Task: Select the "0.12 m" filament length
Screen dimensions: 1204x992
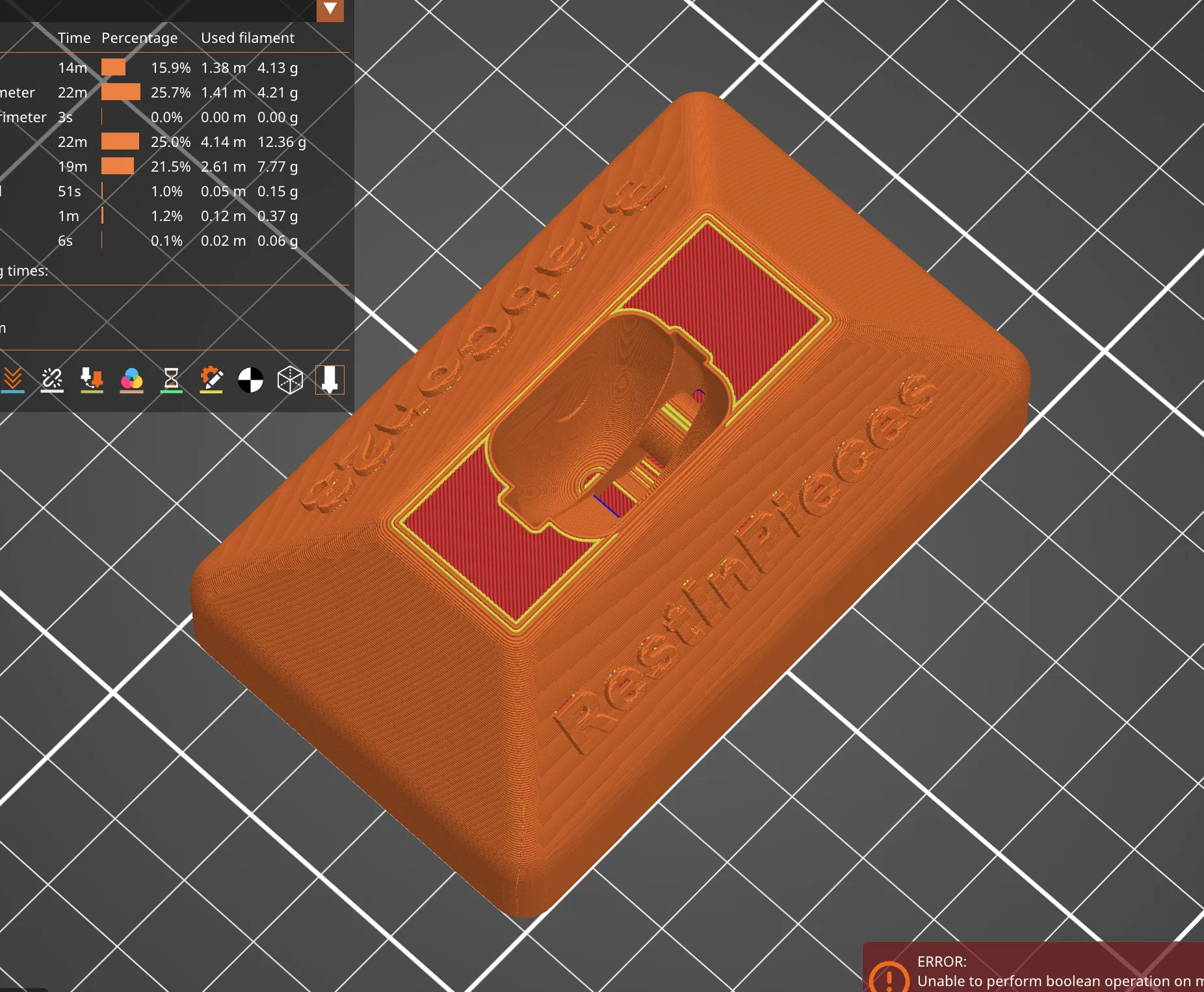Action: [224, 216]
